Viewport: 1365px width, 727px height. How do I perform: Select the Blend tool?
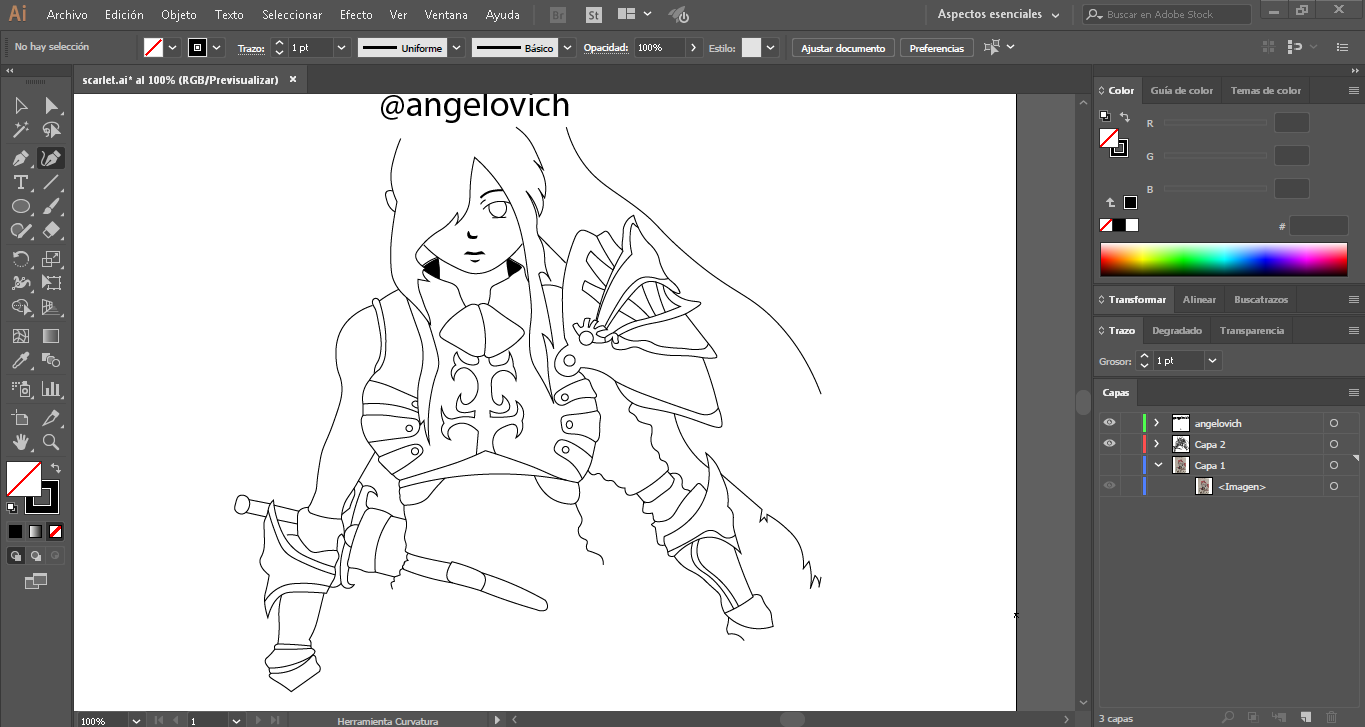click(x=51, y=360)
